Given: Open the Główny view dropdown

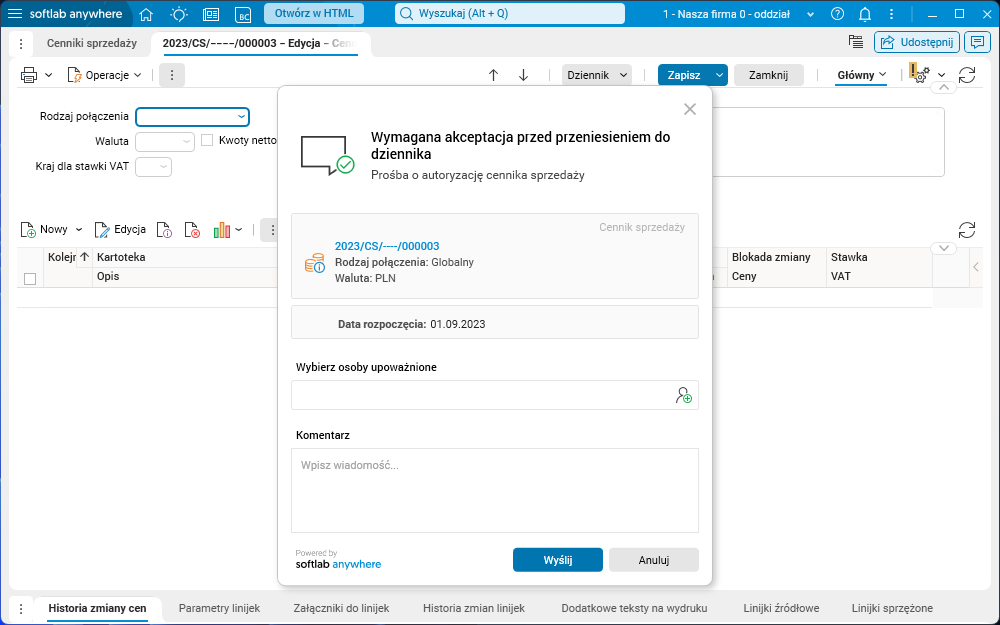Looking at the screenshot, I should pyautogui.click(x=862, y=75).
